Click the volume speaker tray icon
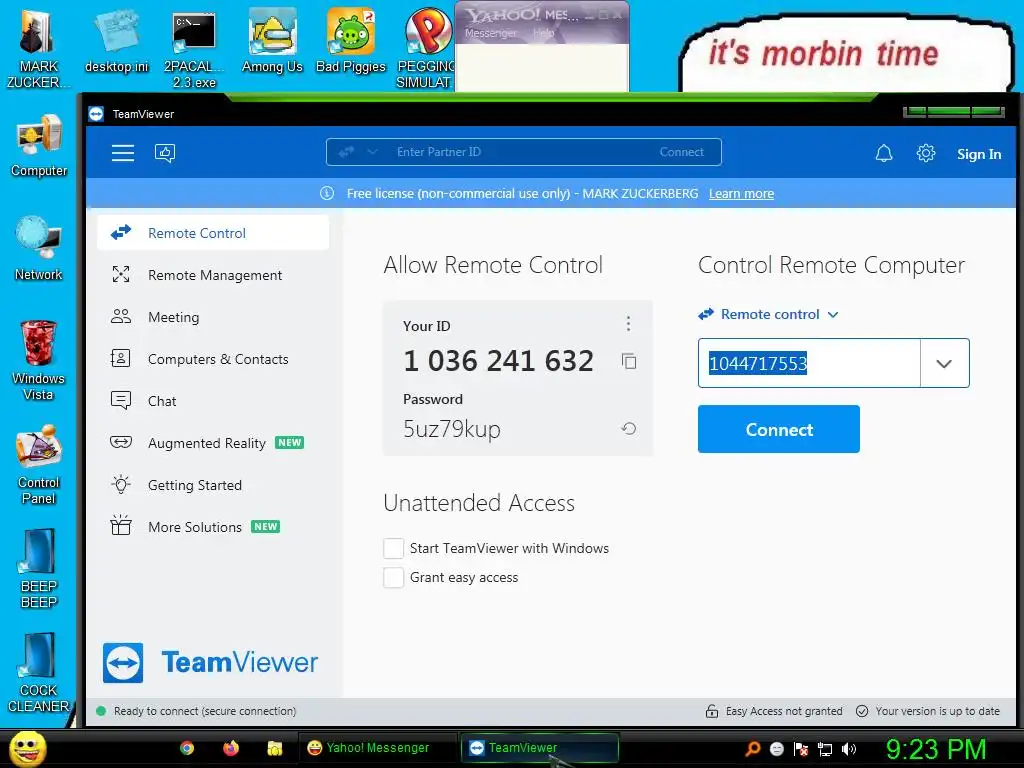This screenshot has width=1024, height=768. tap(849, 749)
